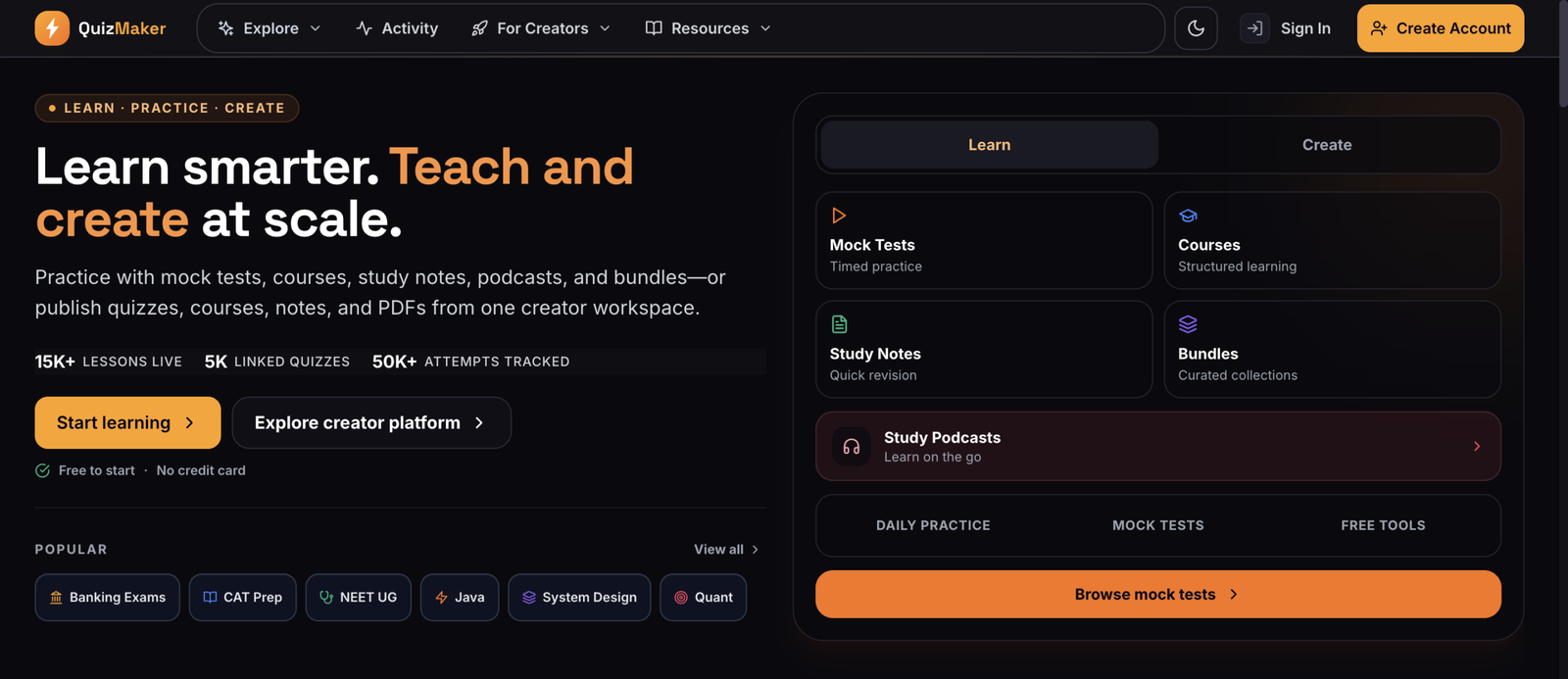1568x679 pixels.
Task: Click the QuizMaker lightning bolt logo
Action: [x=52, y=28]
